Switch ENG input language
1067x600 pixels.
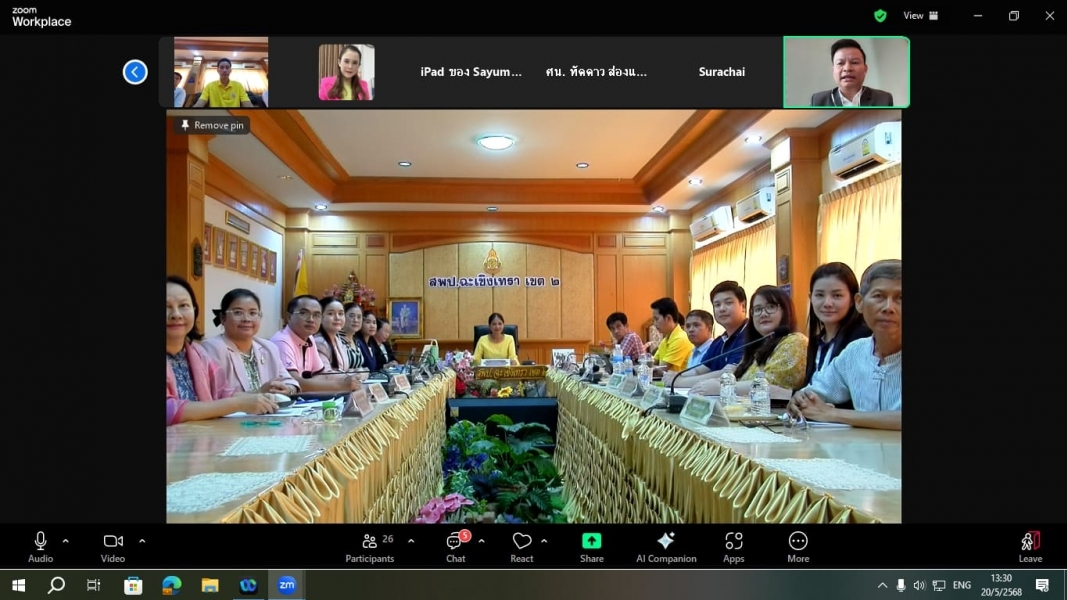click(x=962, y=585)
